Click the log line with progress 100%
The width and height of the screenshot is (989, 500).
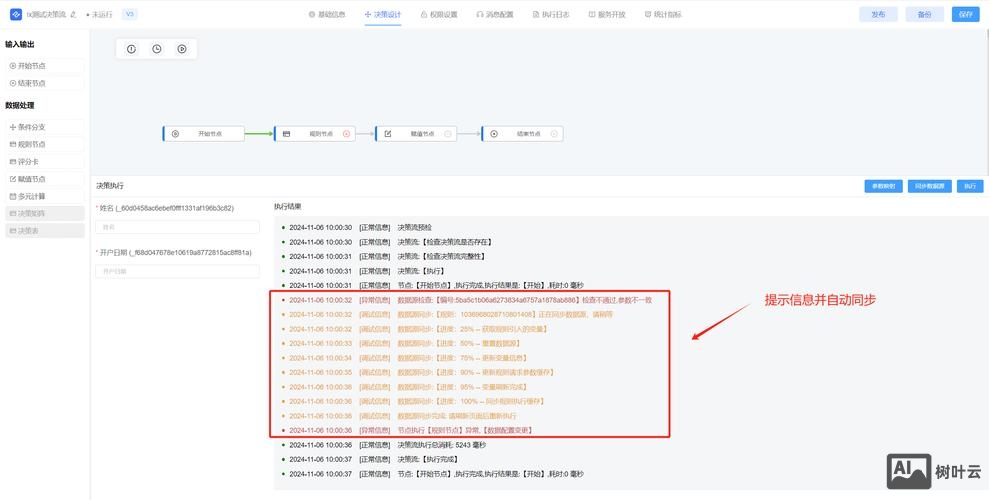[x=413, y=401]
